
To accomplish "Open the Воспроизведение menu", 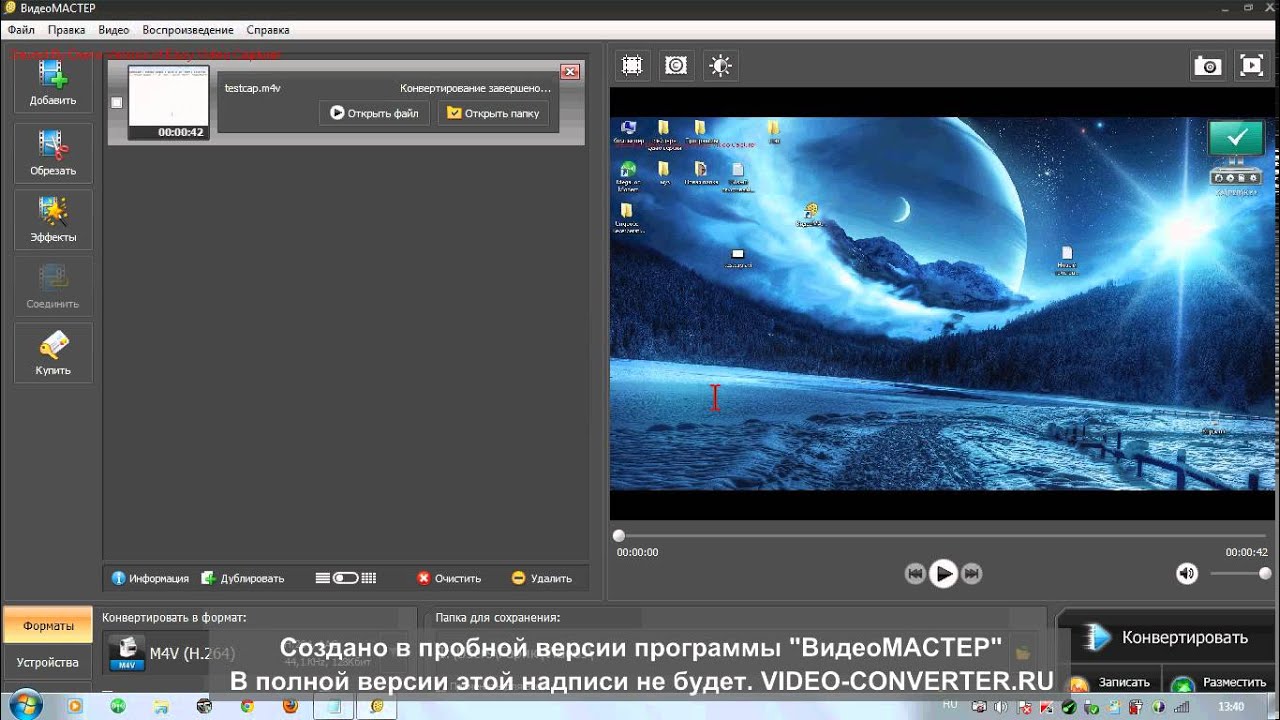I will [188, 30].
